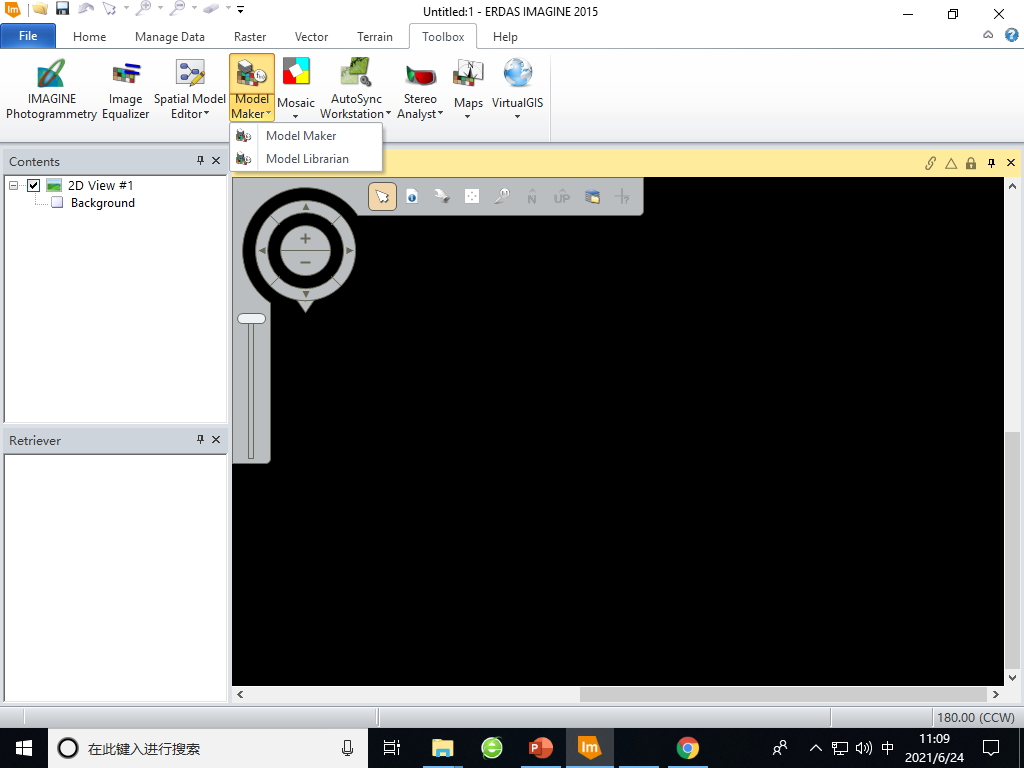The width and height of the screenshot is (1024, 768).
Task: Select the arrow selection tool in the viewer toolbar
Action: tap(382, 196)
